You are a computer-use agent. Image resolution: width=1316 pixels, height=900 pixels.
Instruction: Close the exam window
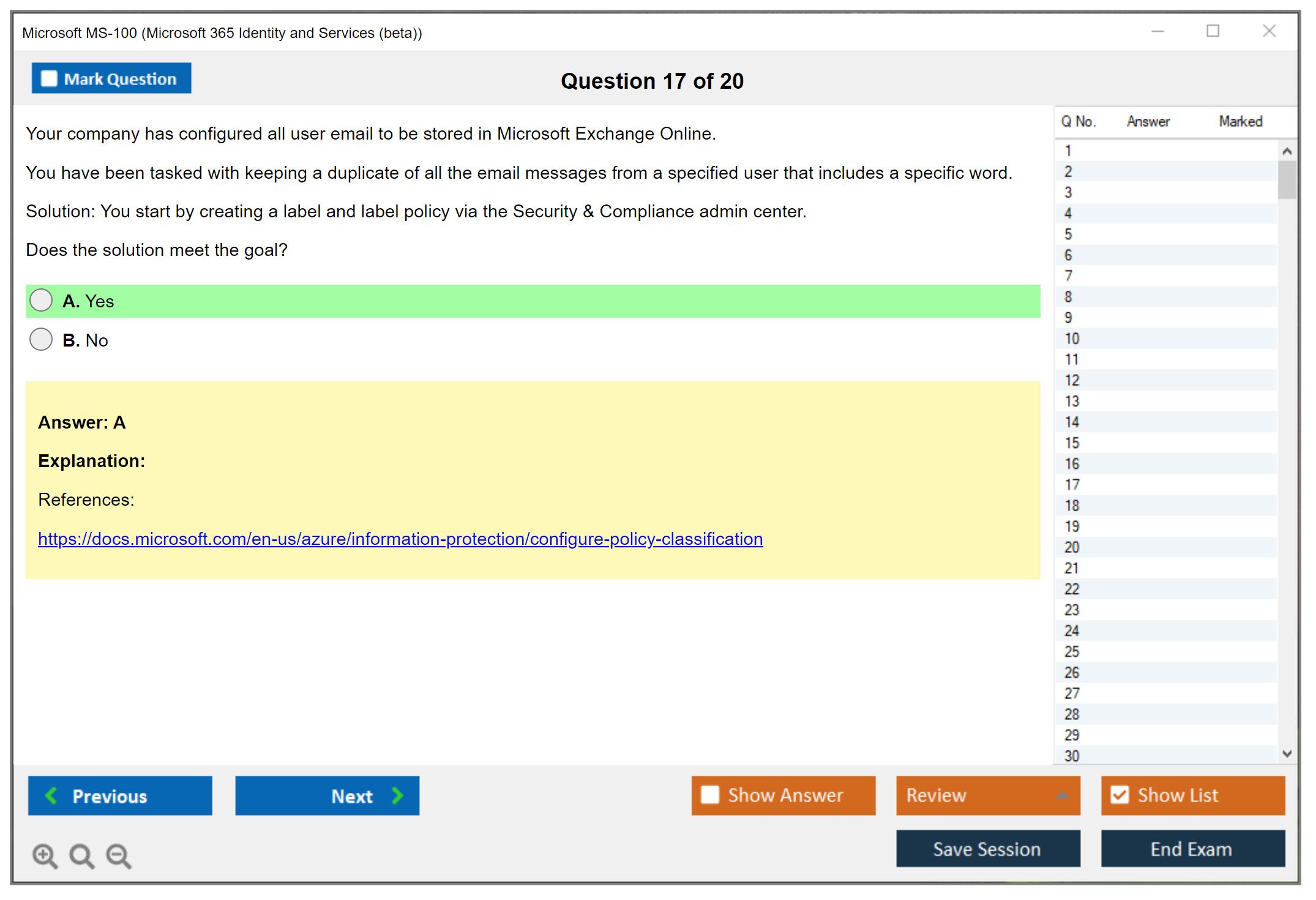[x=1269, y=31]
